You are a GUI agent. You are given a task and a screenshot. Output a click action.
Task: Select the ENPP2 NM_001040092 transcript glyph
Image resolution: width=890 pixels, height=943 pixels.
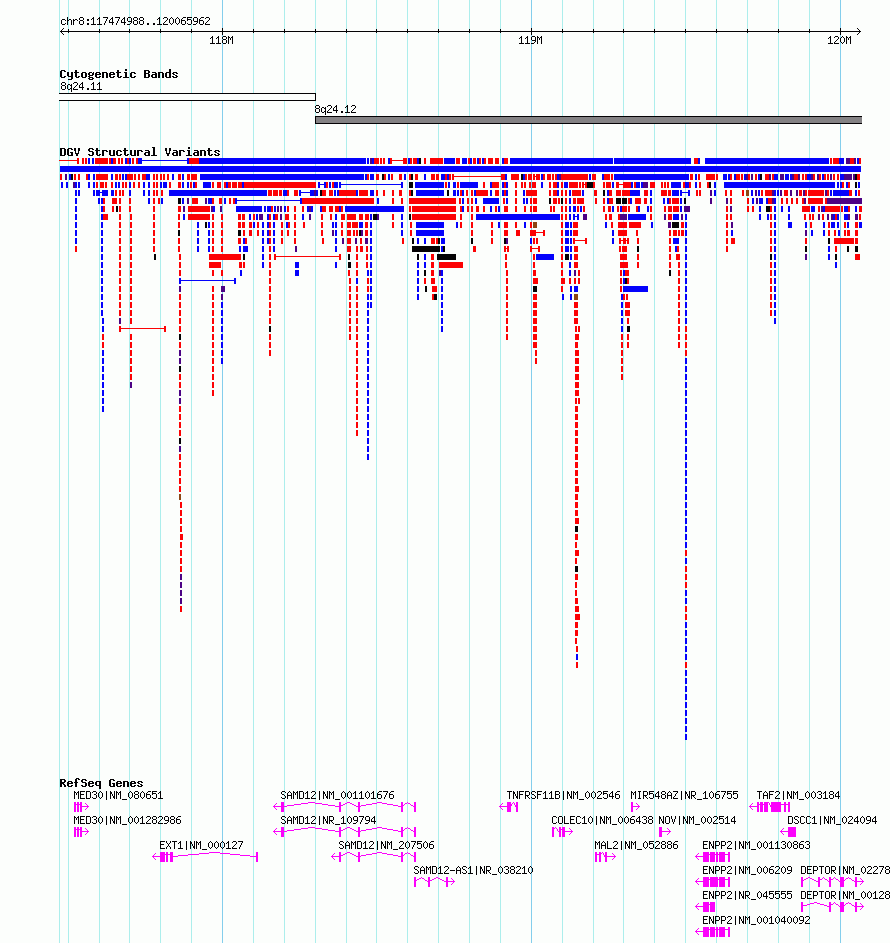[x=713, y=932]
